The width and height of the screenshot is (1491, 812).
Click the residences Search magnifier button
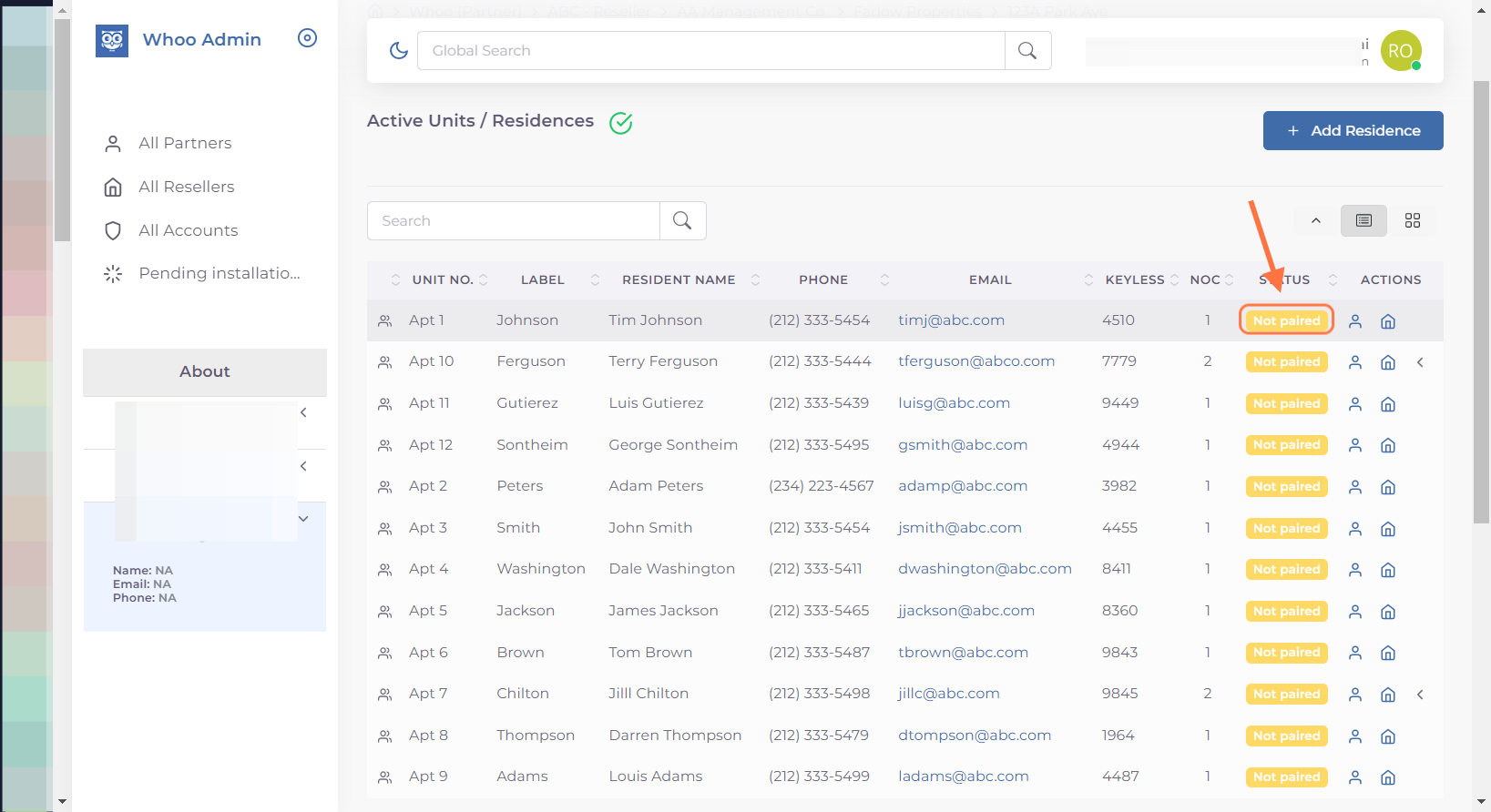[x=682, y=220]
